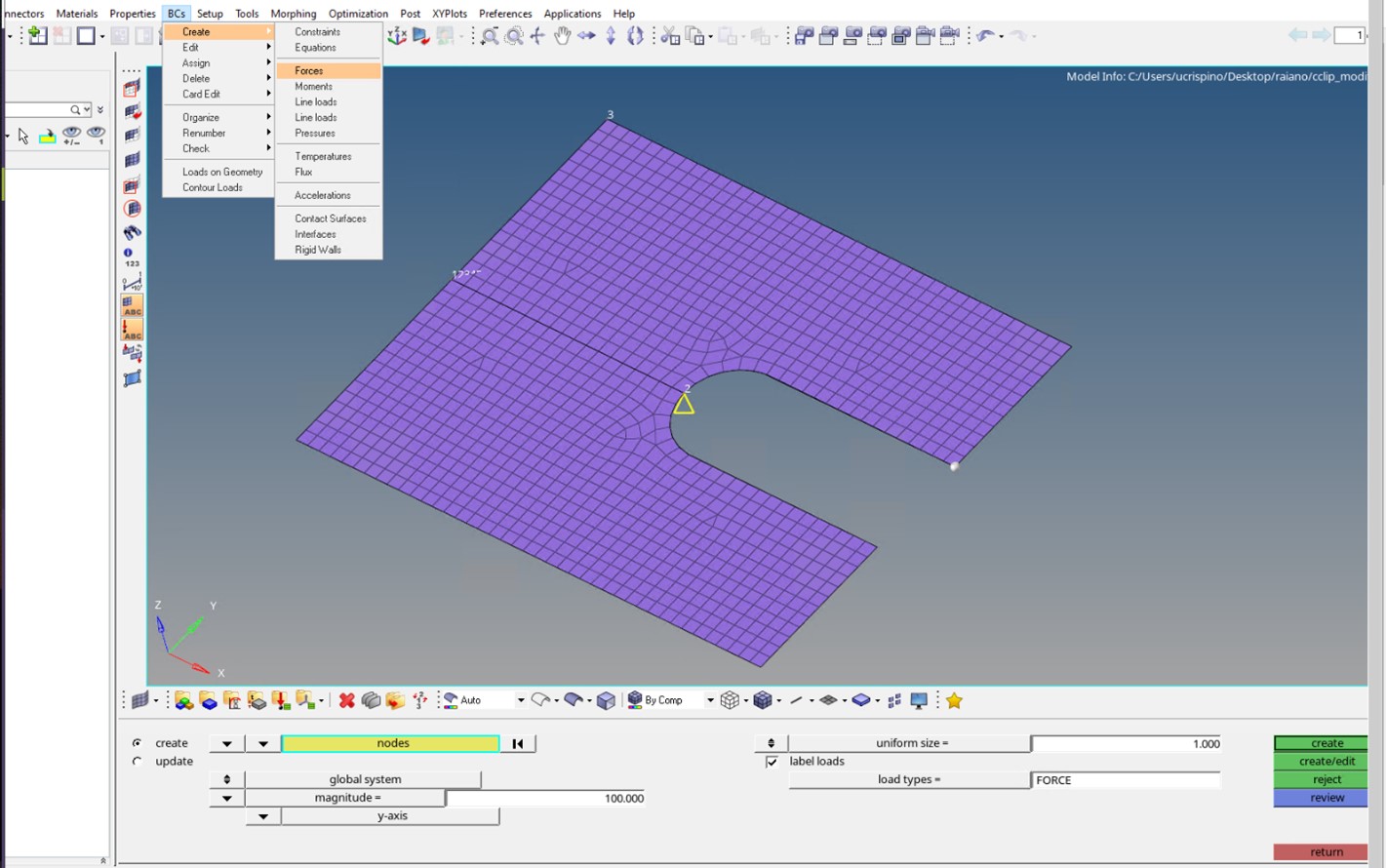
Task: Select the 'update' radio button
Action: click(x=137, y=762)
